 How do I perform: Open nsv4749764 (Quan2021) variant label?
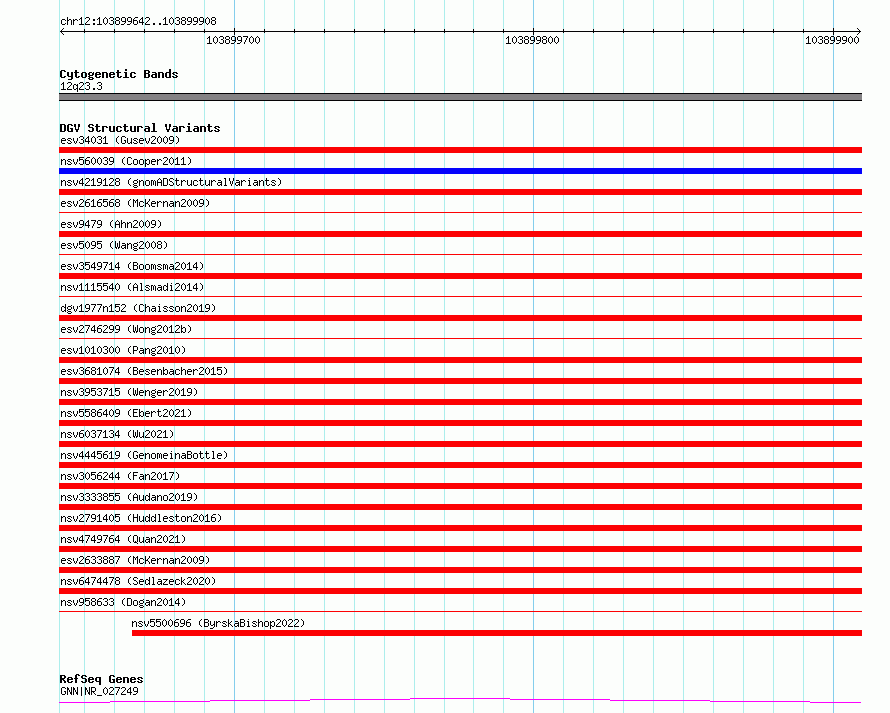tap(123, 539)
